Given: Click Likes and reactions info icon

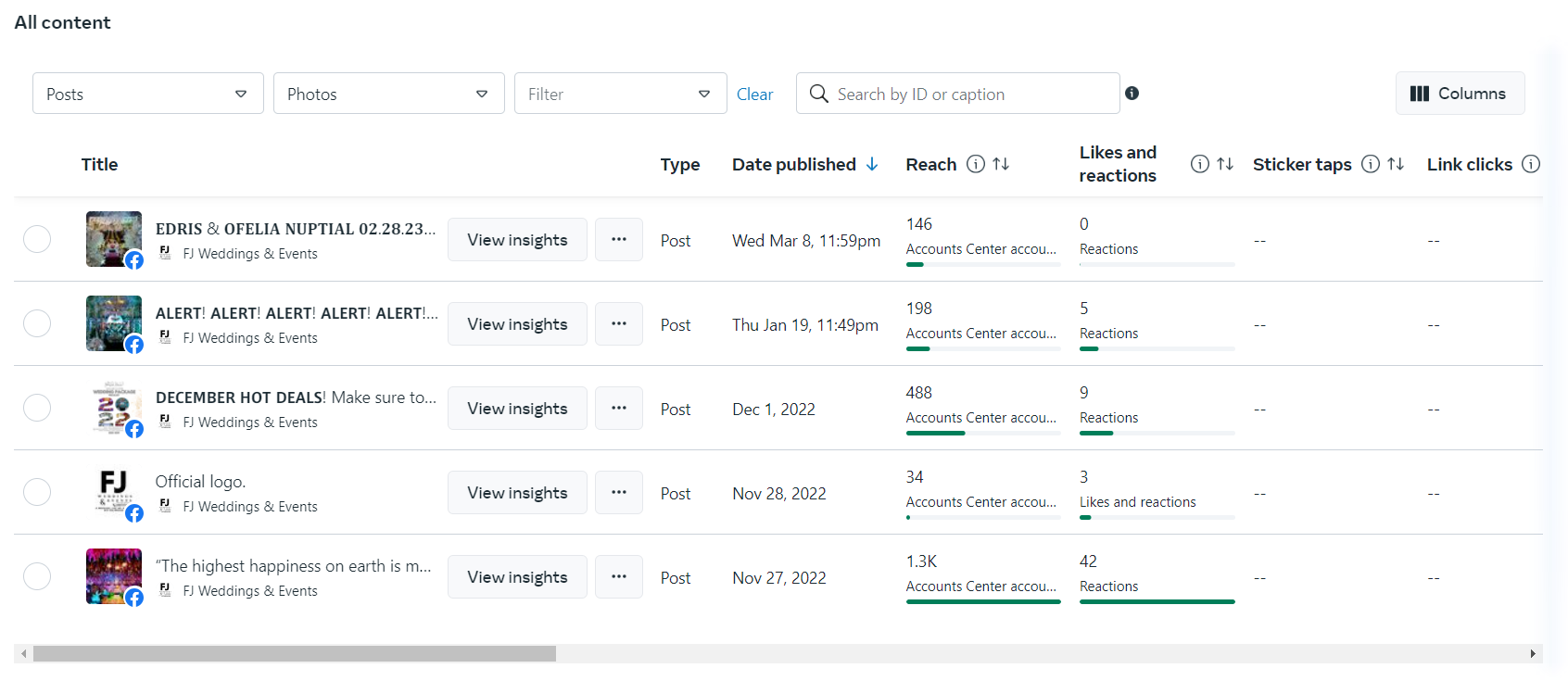Looking at the screenshot, I should pos(1200,164).
